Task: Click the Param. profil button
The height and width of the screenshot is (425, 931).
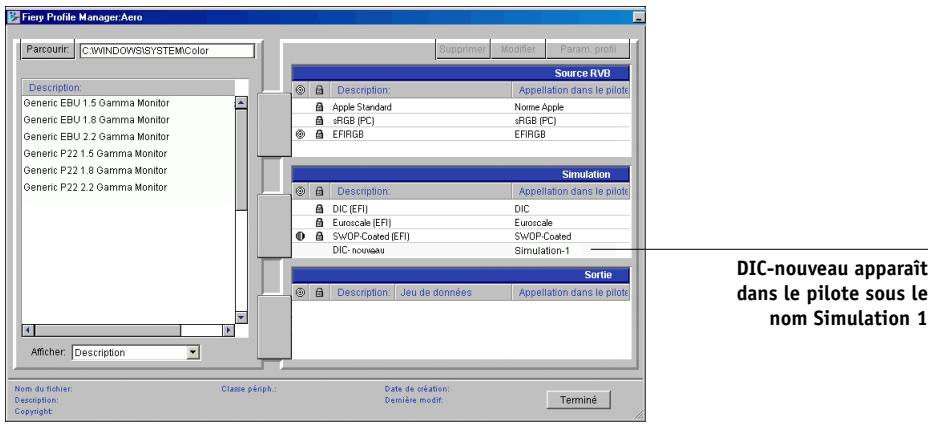Action: (x=588, y=49)
